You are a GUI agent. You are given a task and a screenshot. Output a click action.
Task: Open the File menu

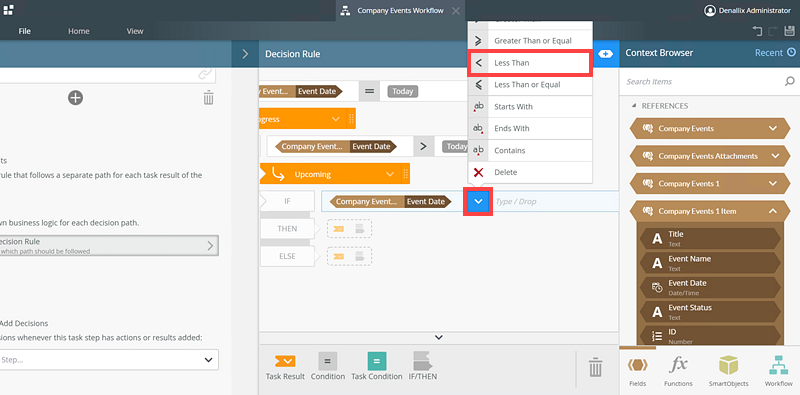24,31
